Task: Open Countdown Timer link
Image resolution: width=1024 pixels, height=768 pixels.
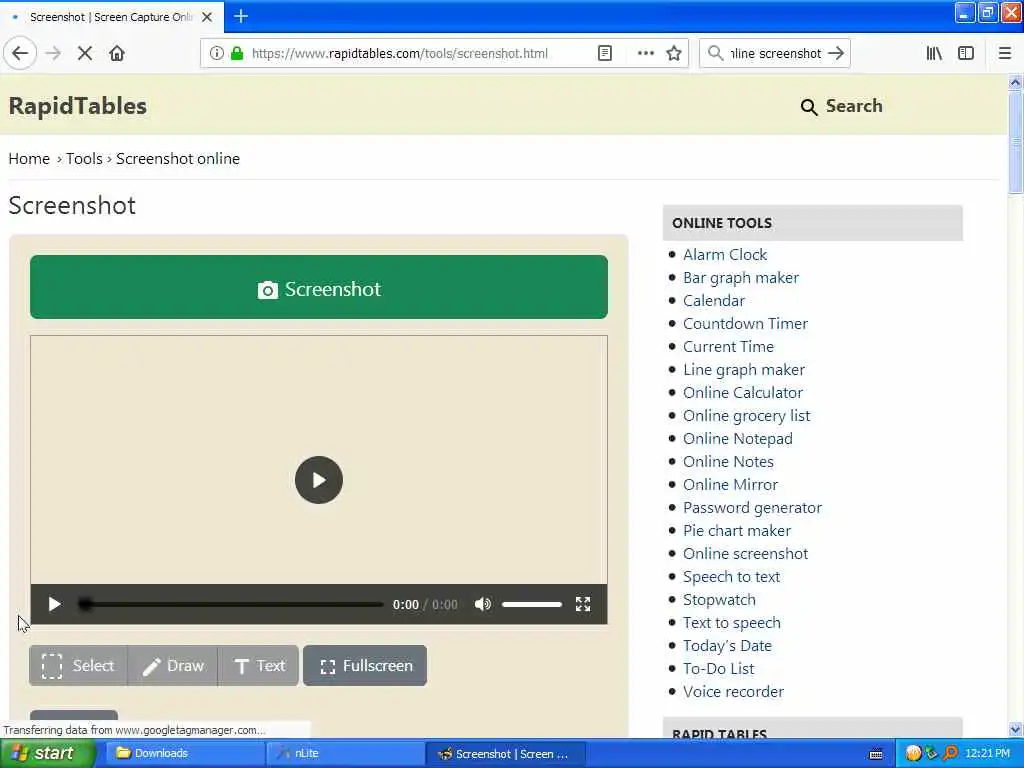Action: [745, 323]
